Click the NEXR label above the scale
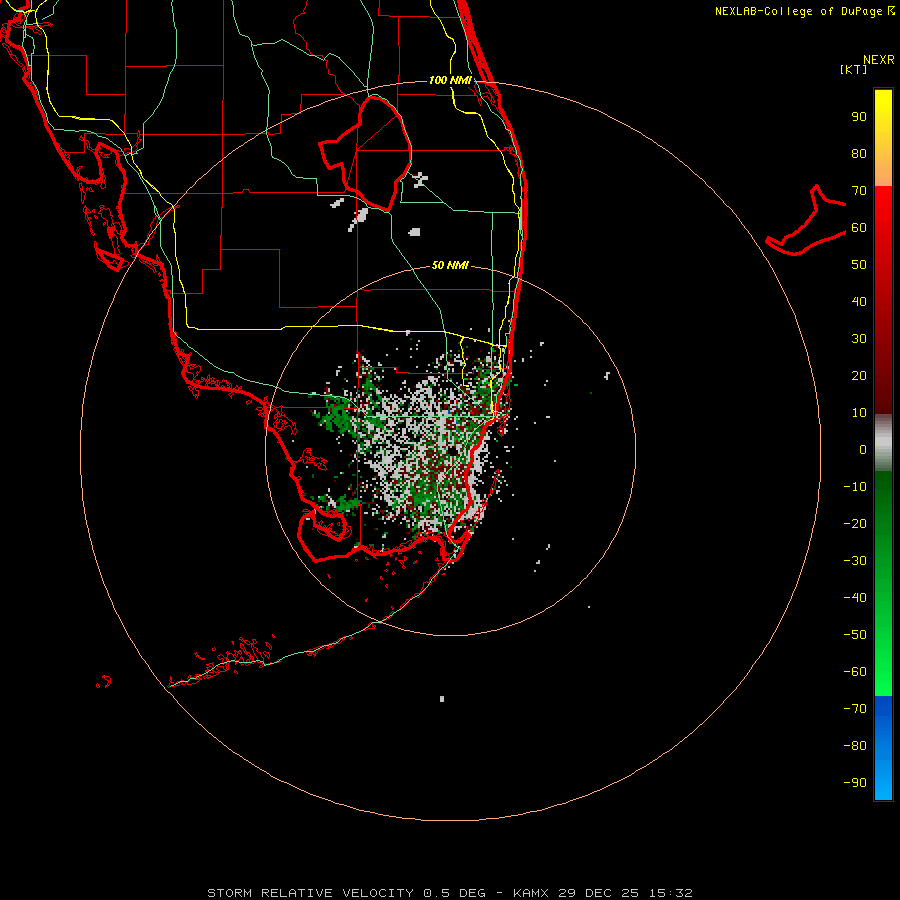This screenshot has width=900, height=900. coord(879,60)
